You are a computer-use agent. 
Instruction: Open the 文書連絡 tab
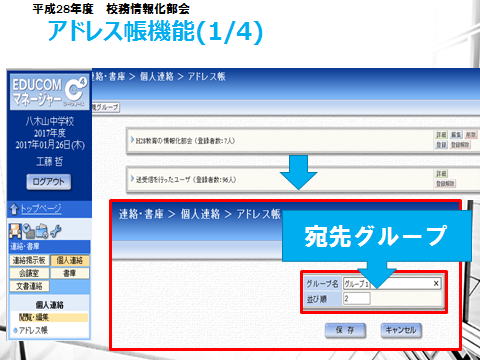(29, 286)
